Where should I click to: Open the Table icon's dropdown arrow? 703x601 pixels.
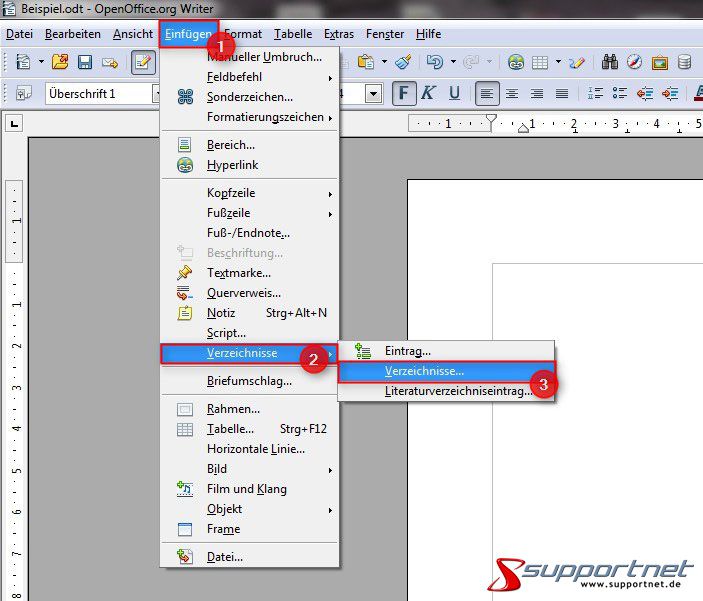tap(558, 61)
